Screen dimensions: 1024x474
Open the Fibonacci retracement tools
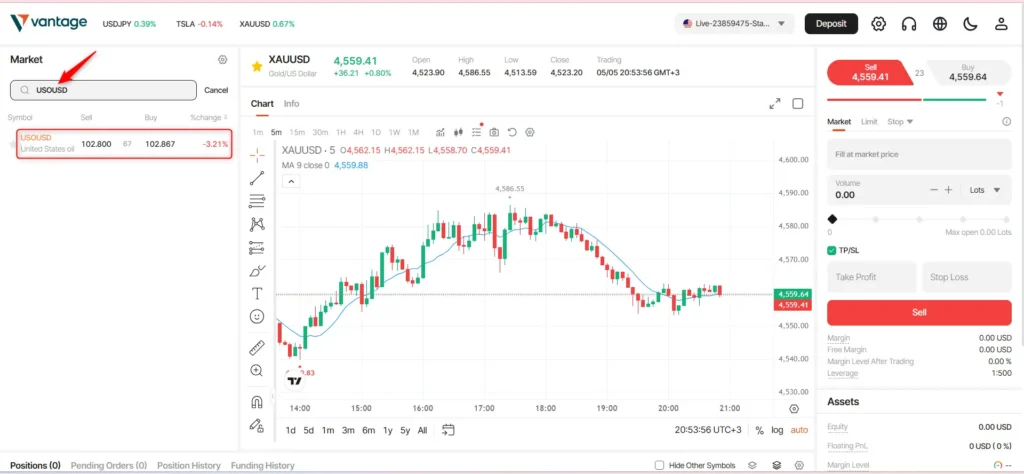[257, 201]
